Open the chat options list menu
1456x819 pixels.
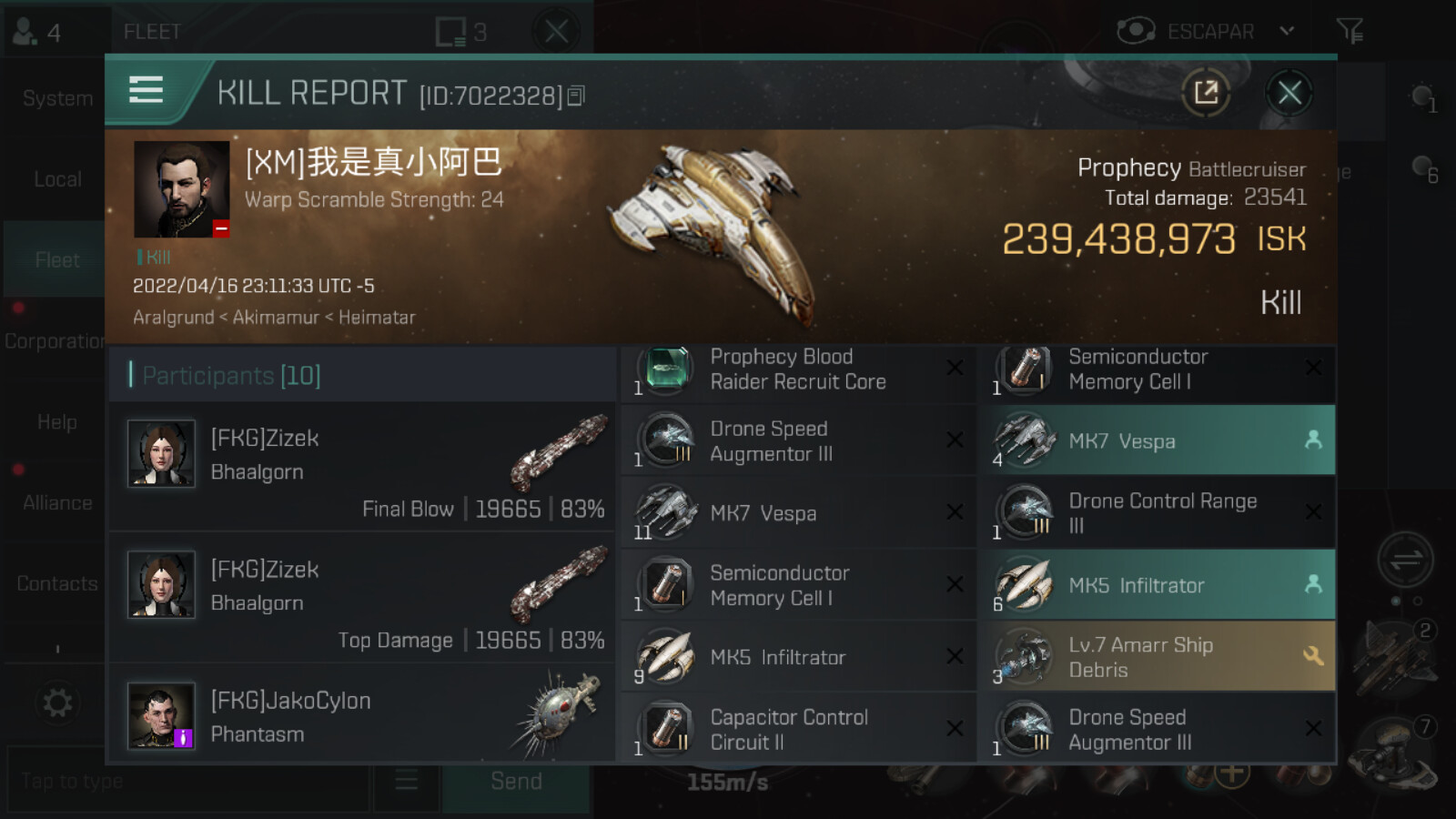[x=406, y=781]
